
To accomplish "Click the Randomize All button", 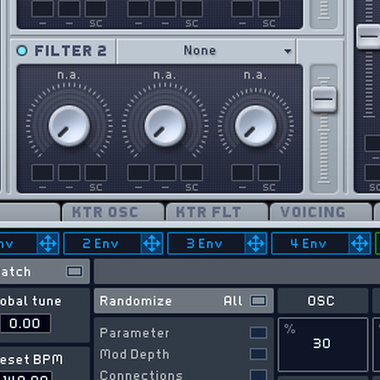I will pyautogui.click(x=184, y=301).
